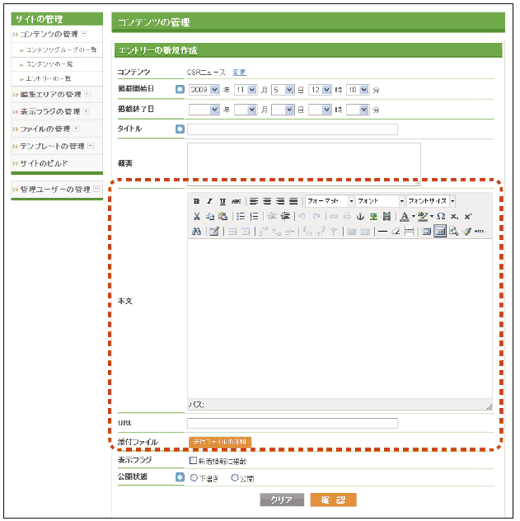Click the orange 確認 button
This screenshot has width=520, height=521.
[333, 500]
